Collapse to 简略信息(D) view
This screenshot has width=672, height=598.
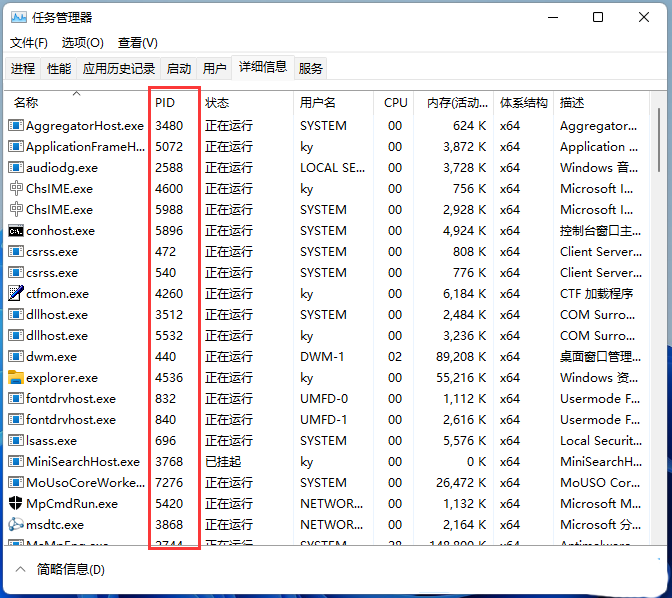60,570
